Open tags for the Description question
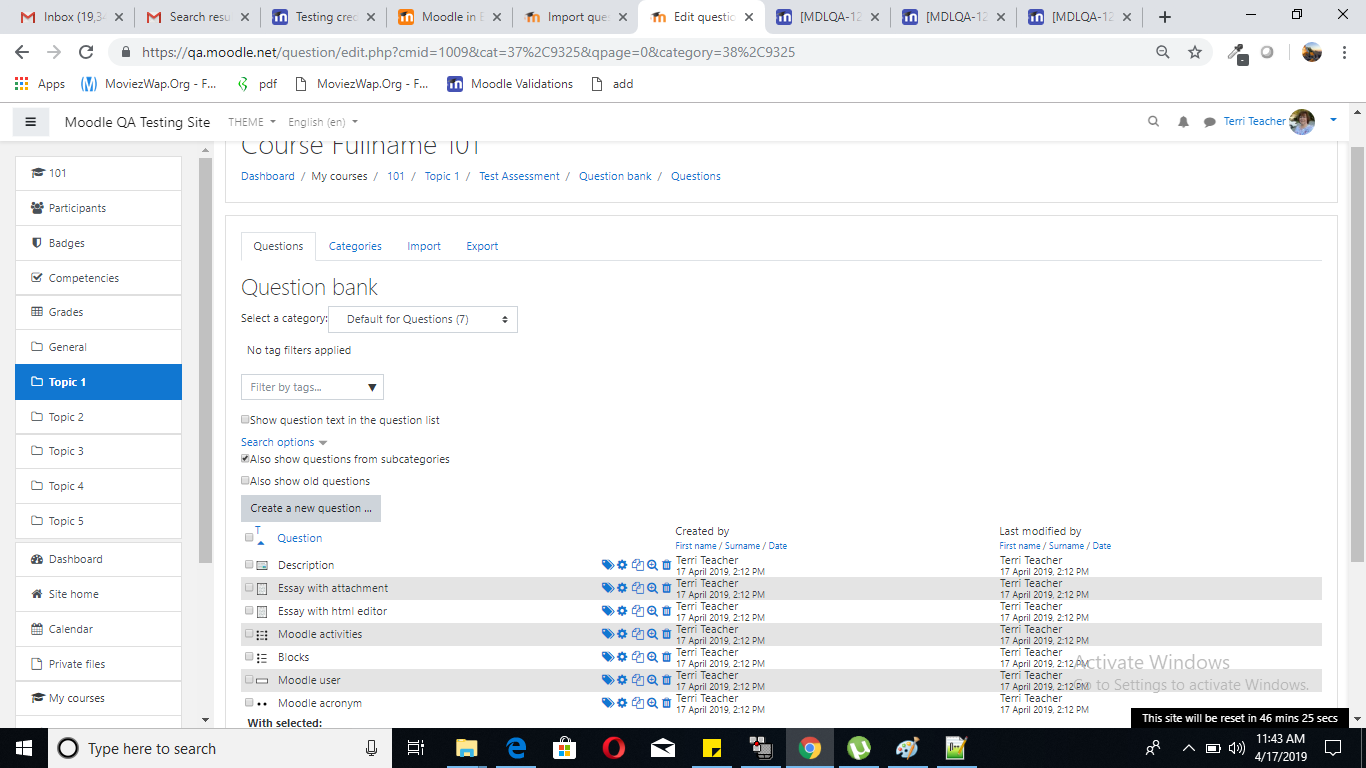 point(607,565)
